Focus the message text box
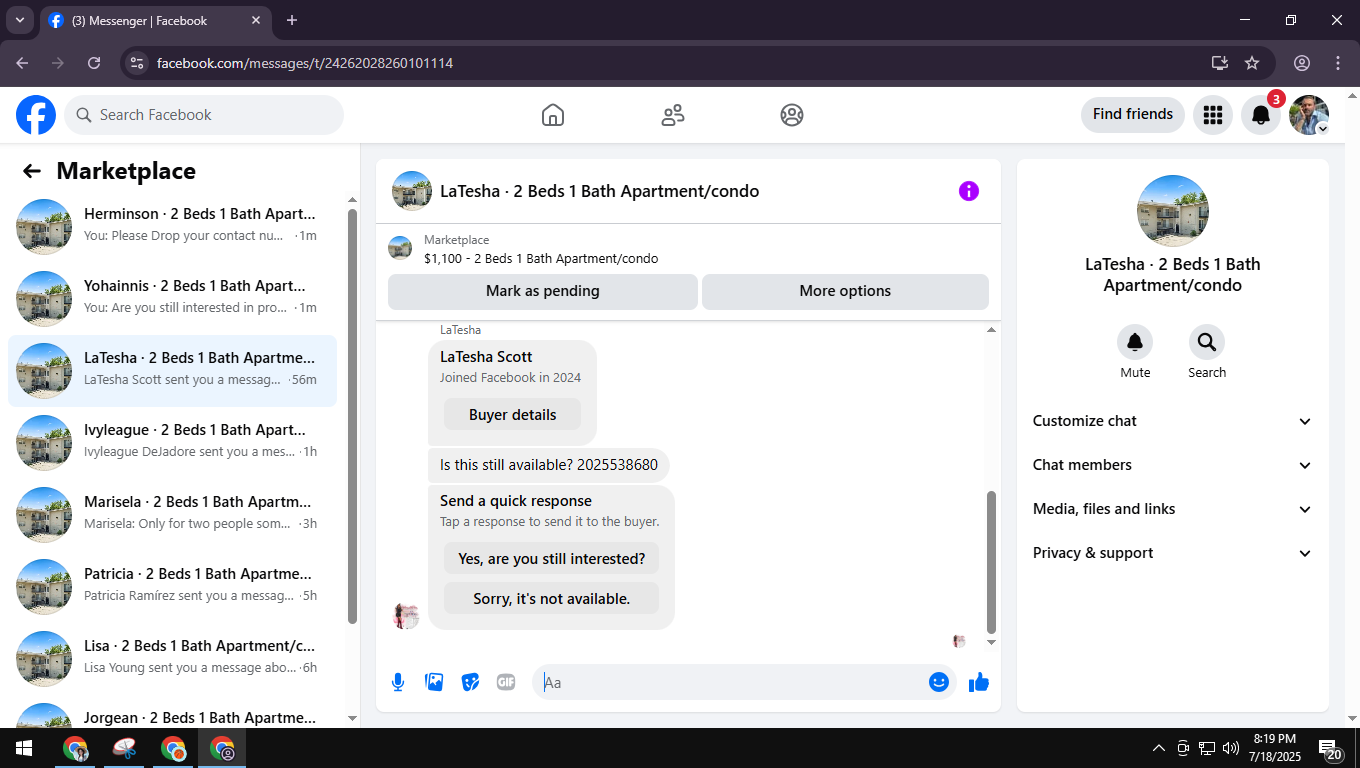The width and height of the screenshot is (1360, 768). (x=732, y=682)
